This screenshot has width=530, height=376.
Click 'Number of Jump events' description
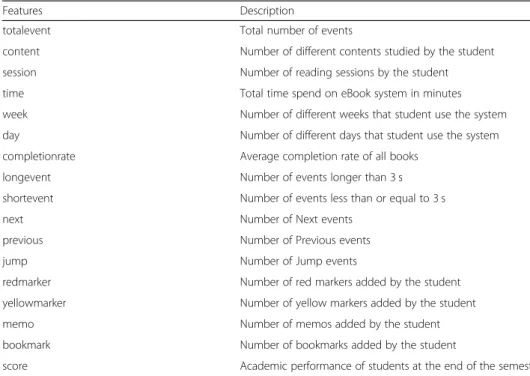pos(298,261)
